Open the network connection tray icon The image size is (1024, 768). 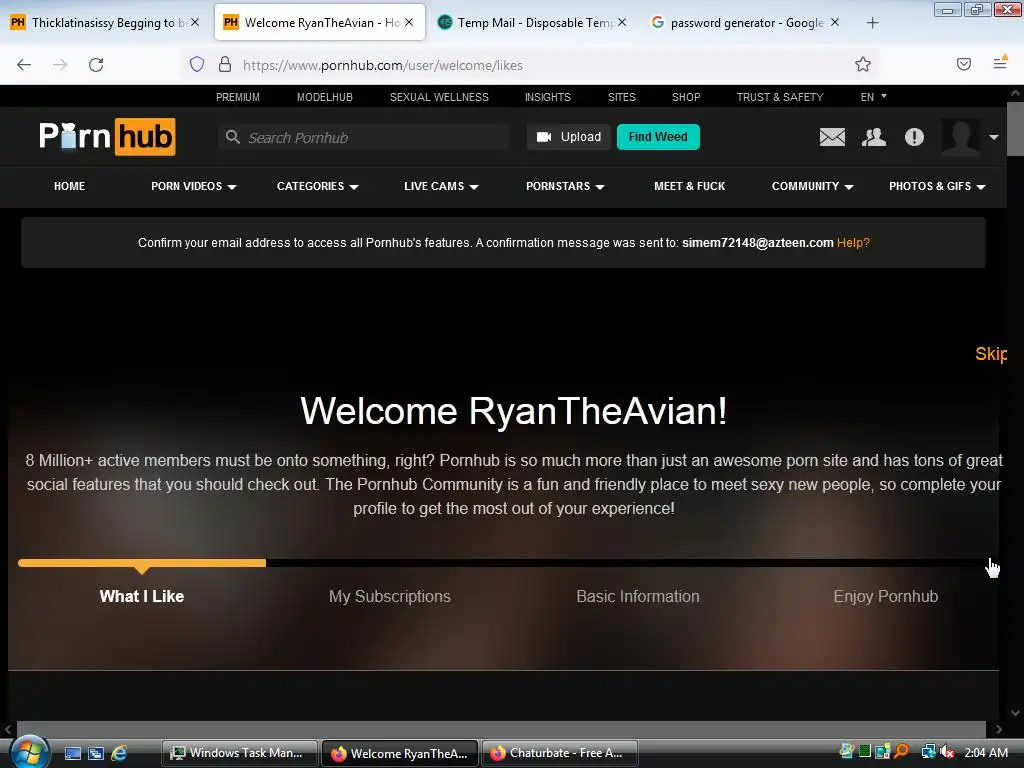coord(928,752)
